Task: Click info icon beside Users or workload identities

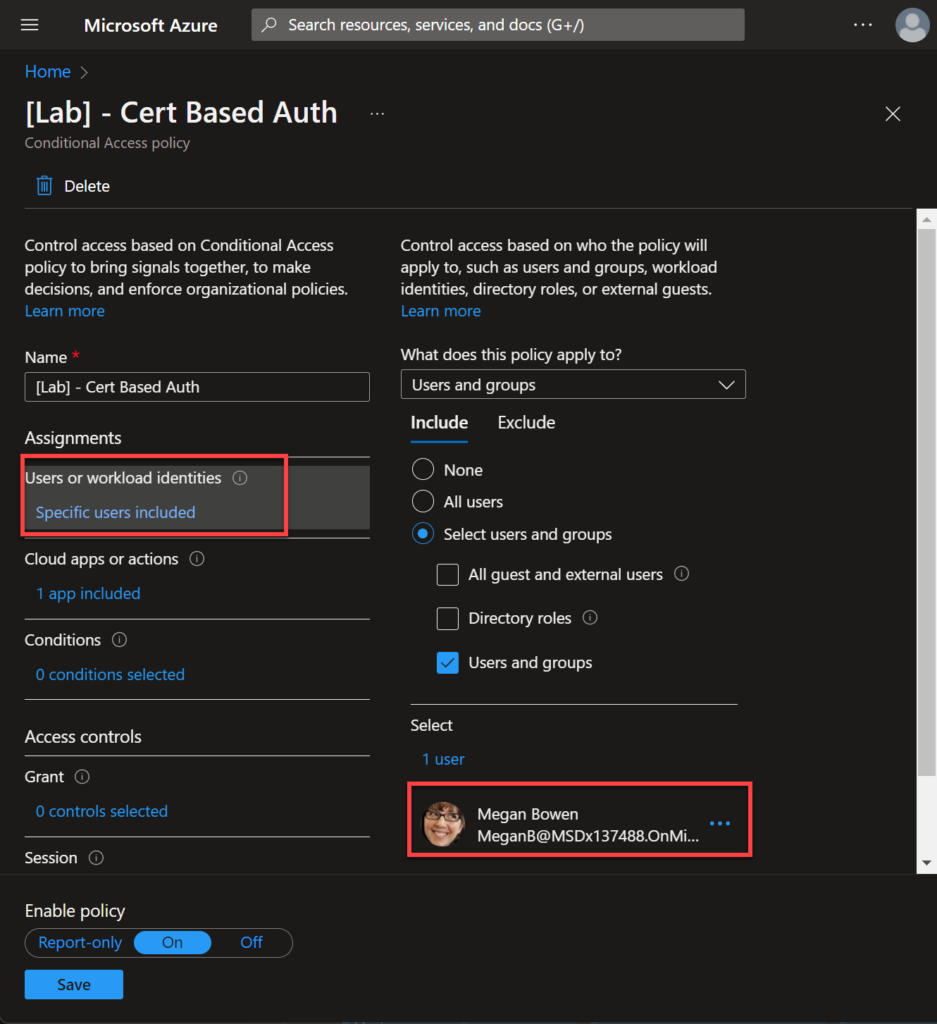Action: click(240, 478)
